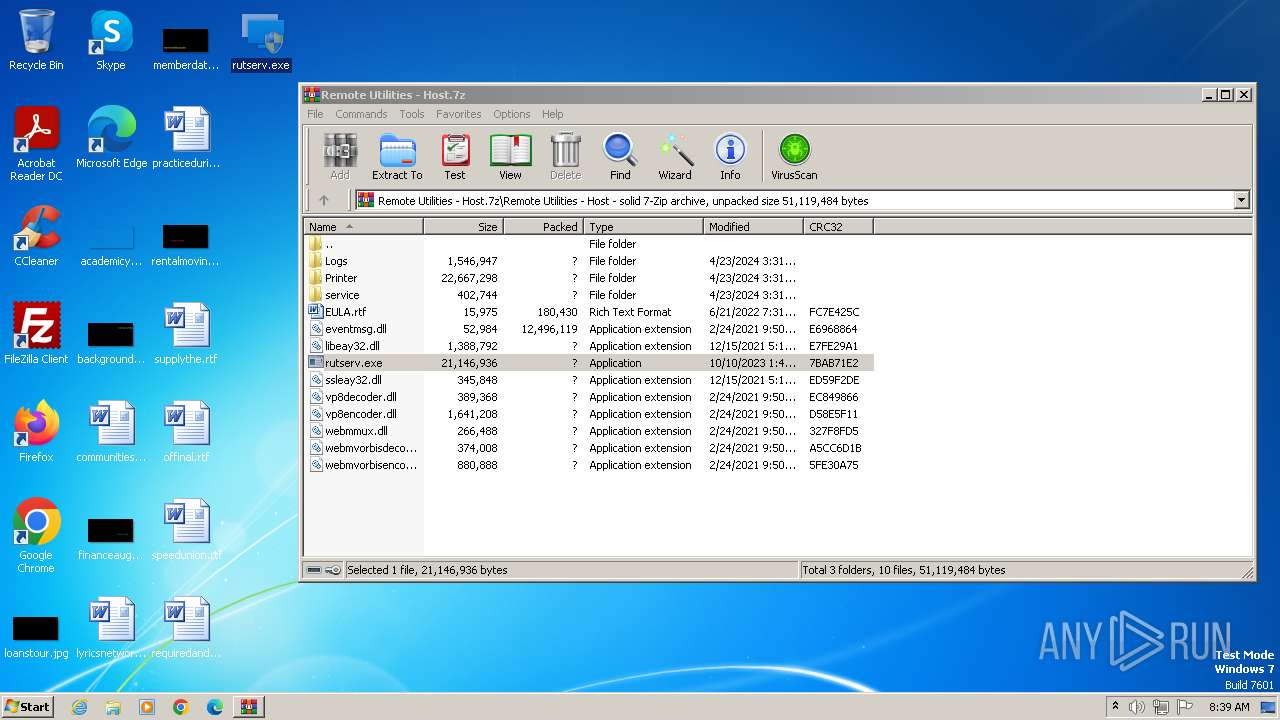The height and width of the screenshot is (720, 1280).
Task: Go up one folder level arrow
Action: pos(324,200)
